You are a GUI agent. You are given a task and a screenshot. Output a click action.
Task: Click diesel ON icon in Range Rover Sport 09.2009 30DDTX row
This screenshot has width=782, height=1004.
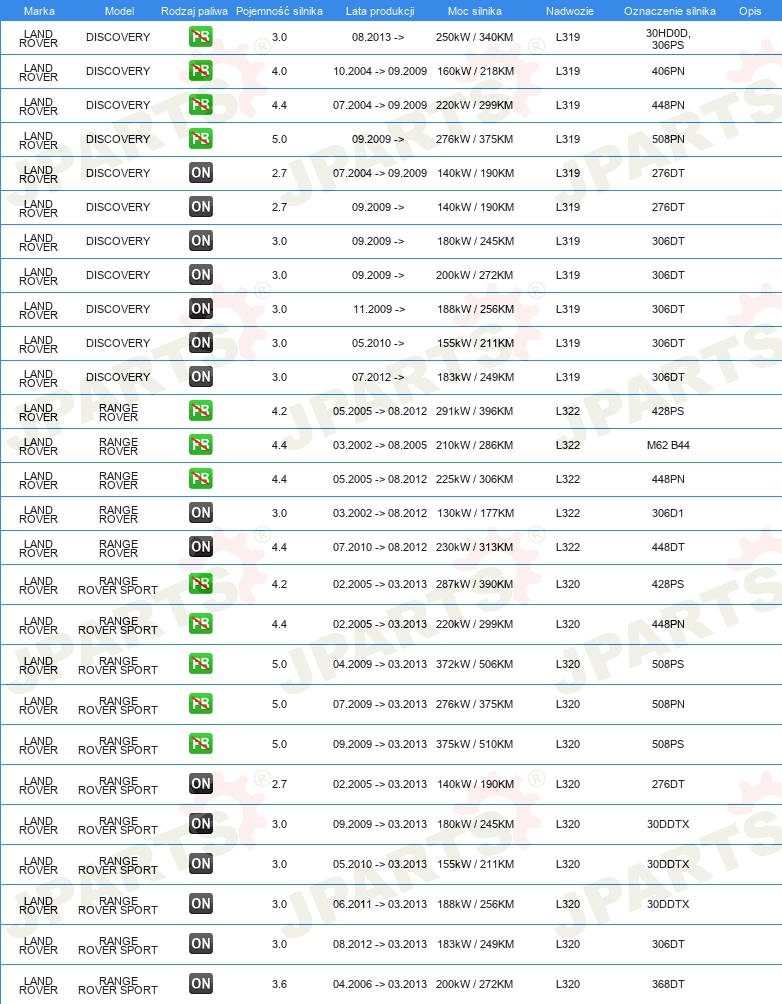(x=200, y=824)
